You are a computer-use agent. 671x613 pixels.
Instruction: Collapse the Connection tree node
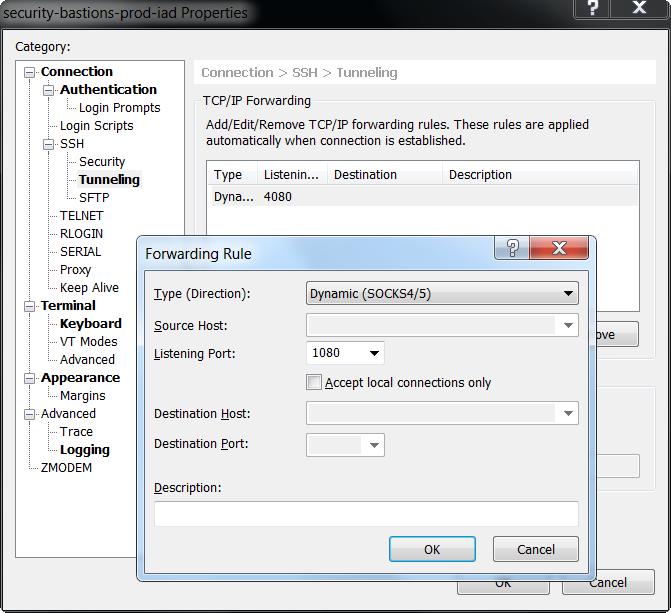(29, 72)
